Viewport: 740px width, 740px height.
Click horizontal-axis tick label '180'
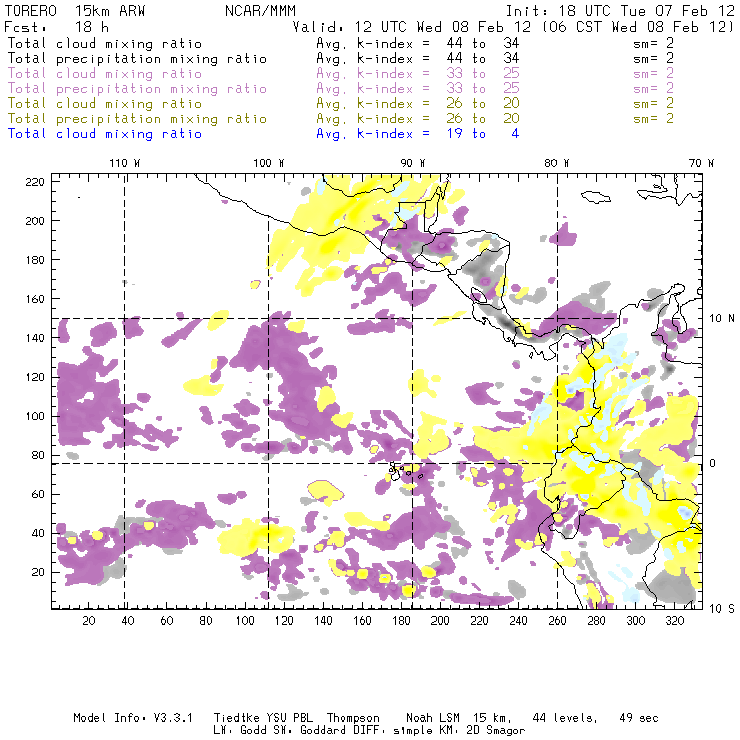(401, 621)
